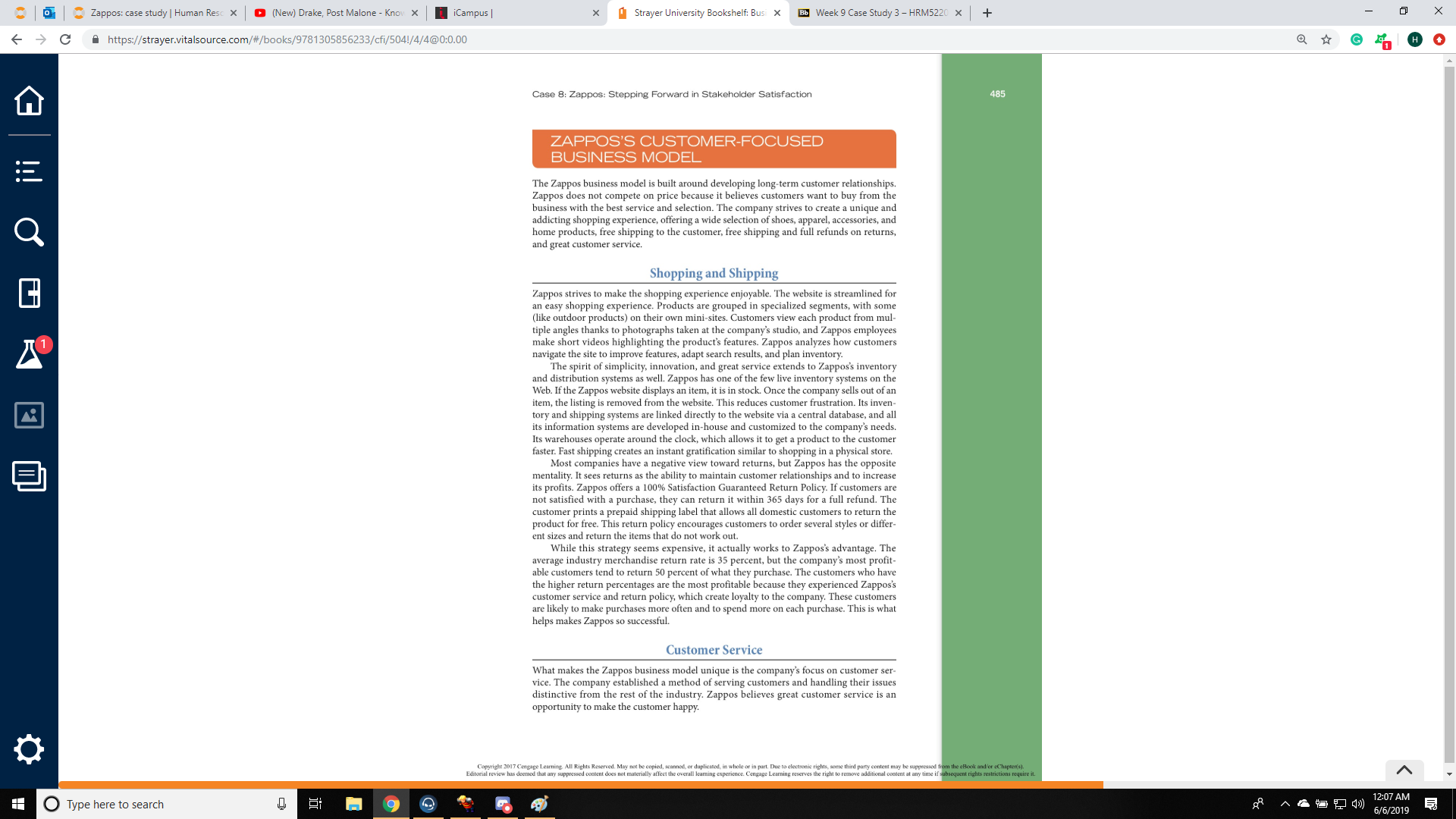Open the volume control in tray
This screenshot has width=1456, height=819.
(1358, 804)
